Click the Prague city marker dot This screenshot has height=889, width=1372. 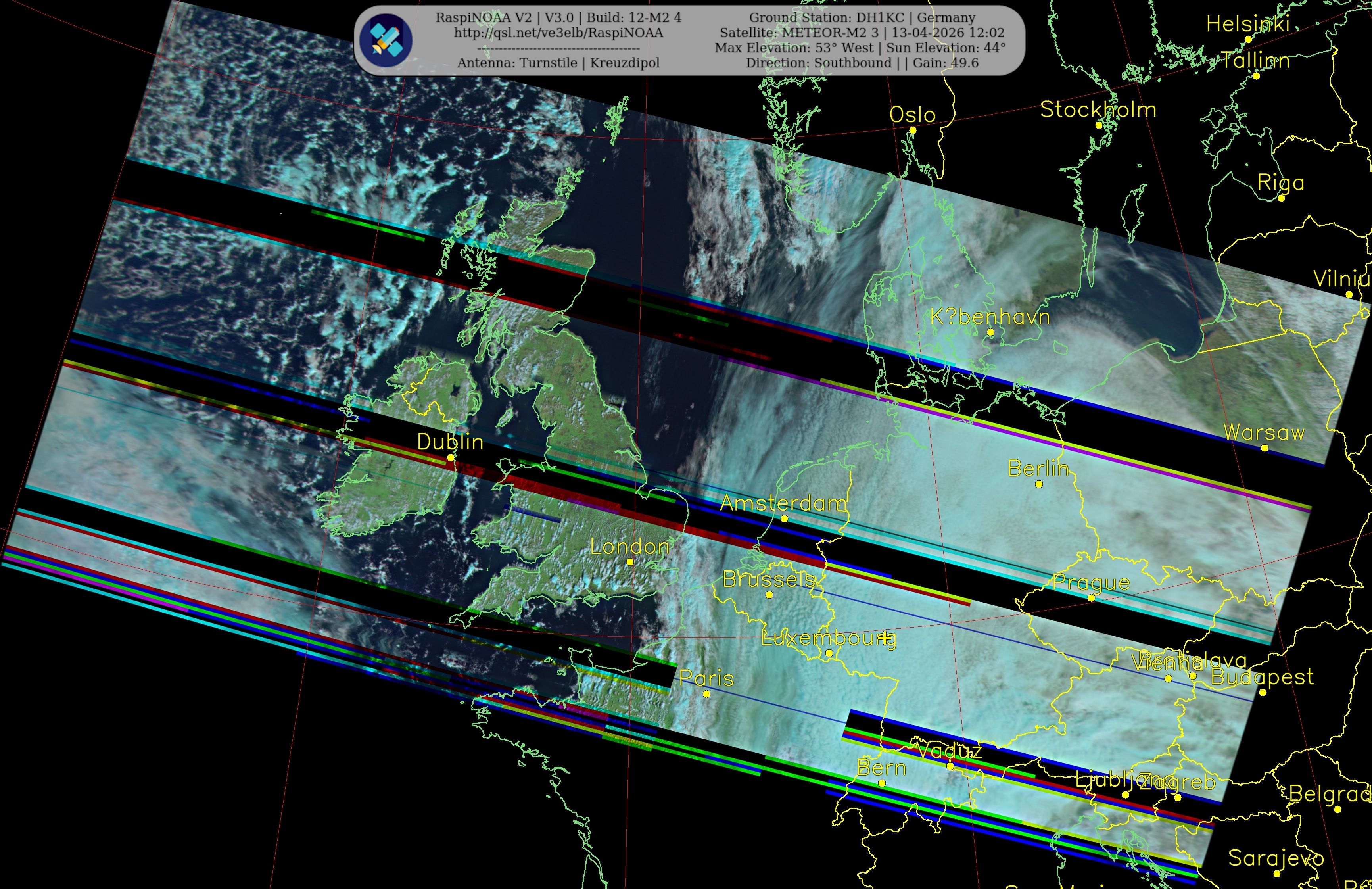(1091, 599)
